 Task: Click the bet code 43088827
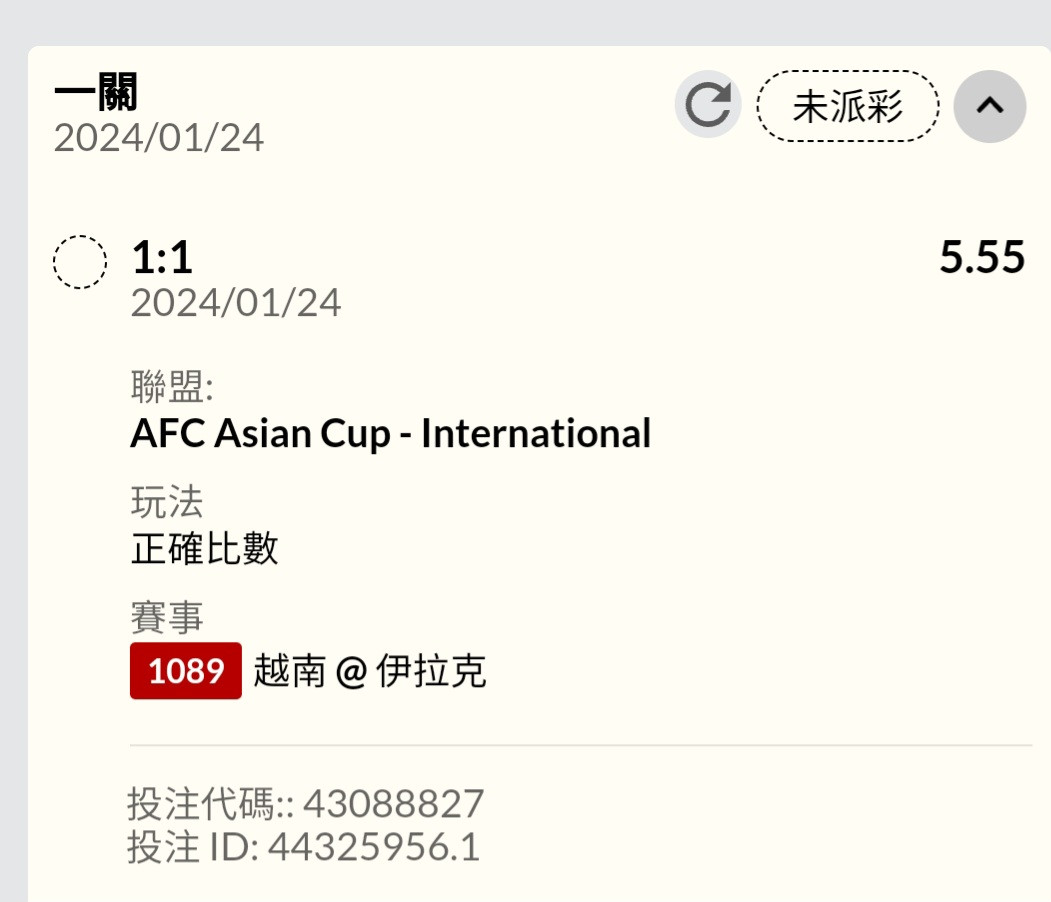pyautogui.click(x=394, y=803)
